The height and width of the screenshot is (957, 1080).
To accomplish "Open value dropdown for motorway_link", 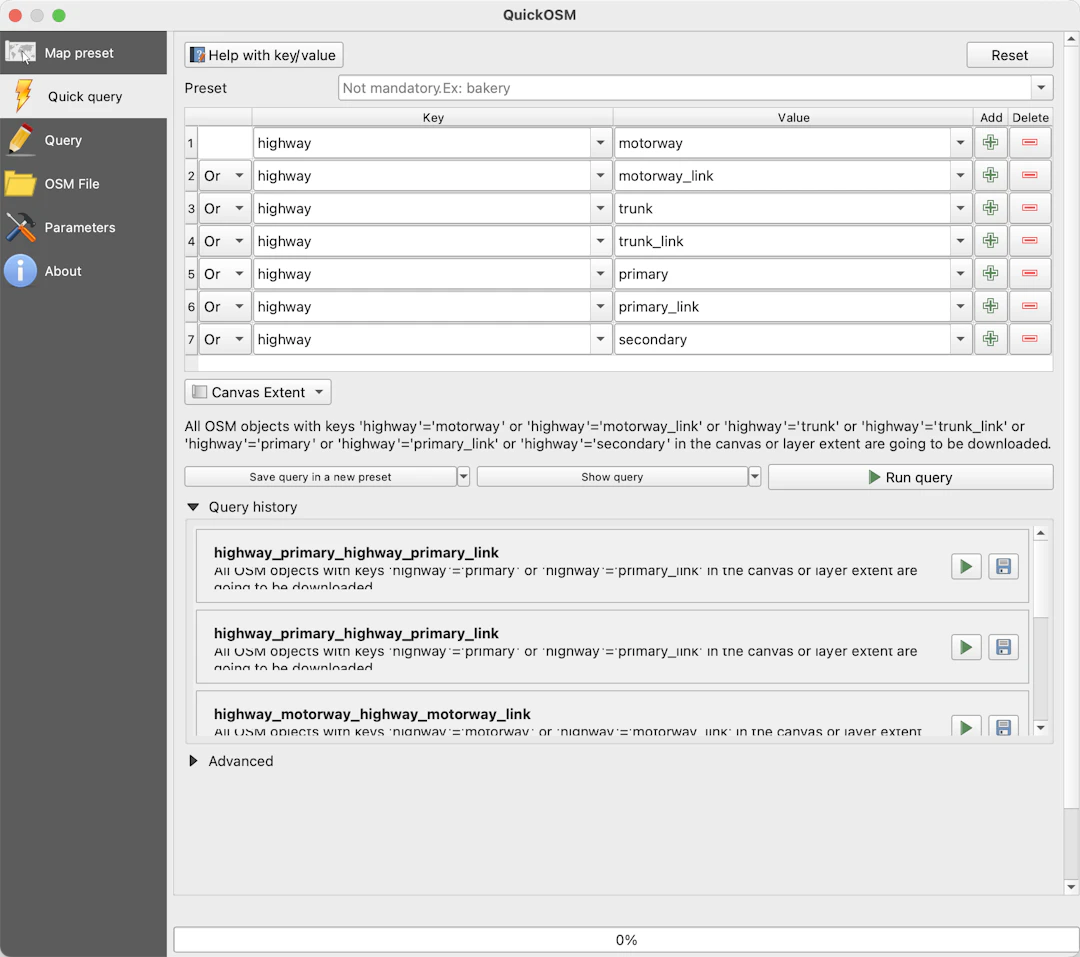I will click(960, 176).
